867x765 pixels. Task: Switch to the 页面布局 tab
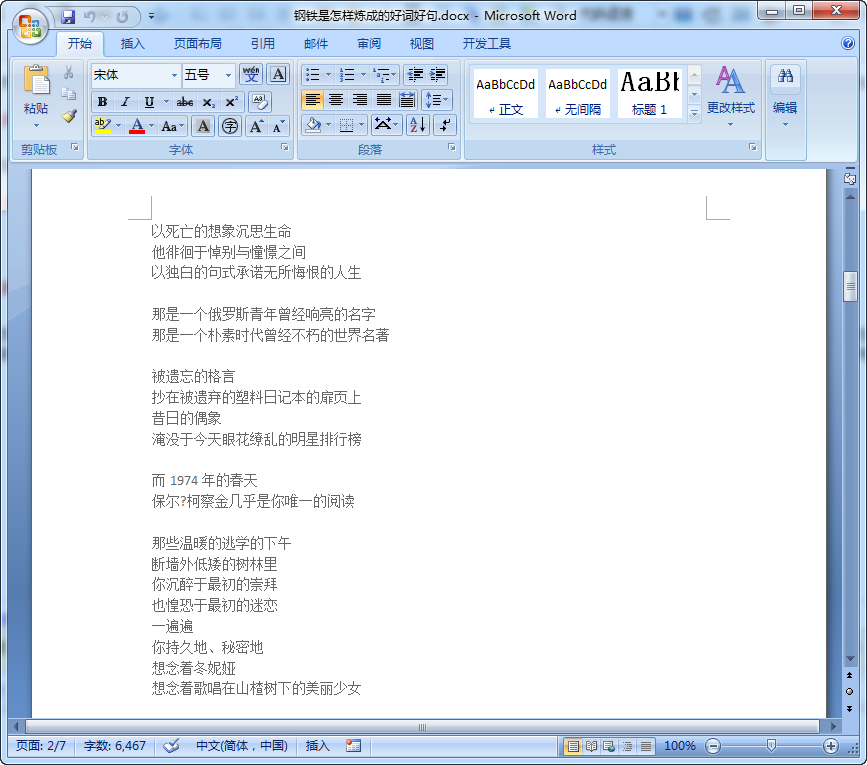pyautogui.click(x=197, y=44)
